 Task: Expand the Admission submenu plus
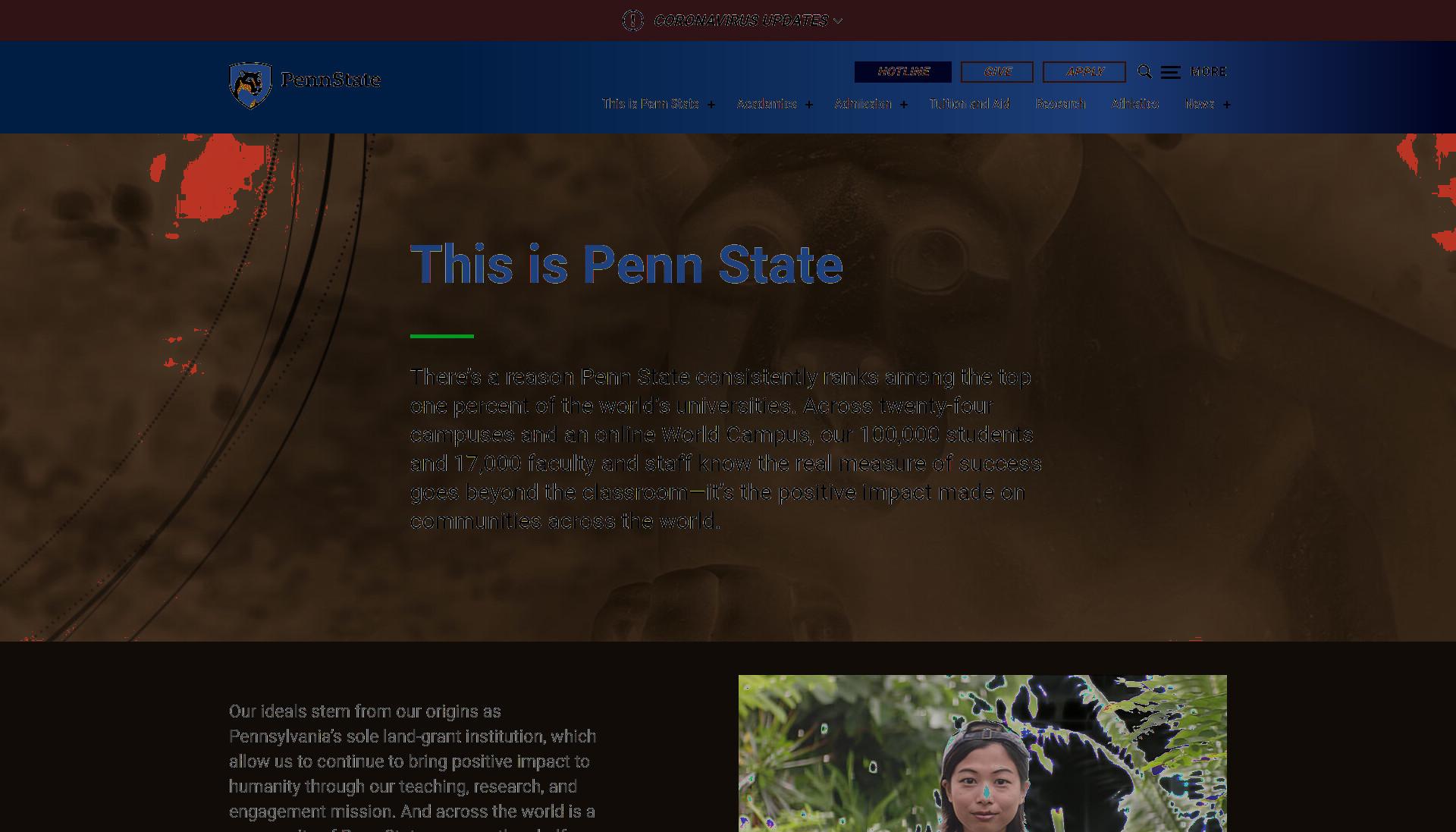(904, 105)
